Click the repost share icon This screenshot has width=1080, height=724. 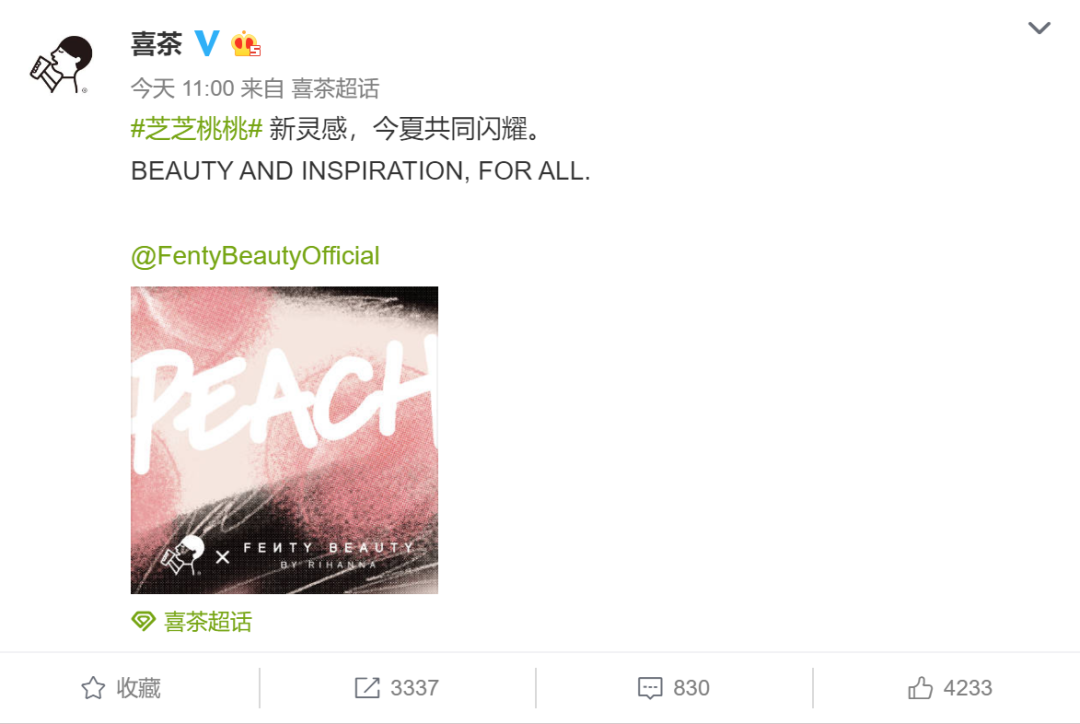tap(367, 687)
